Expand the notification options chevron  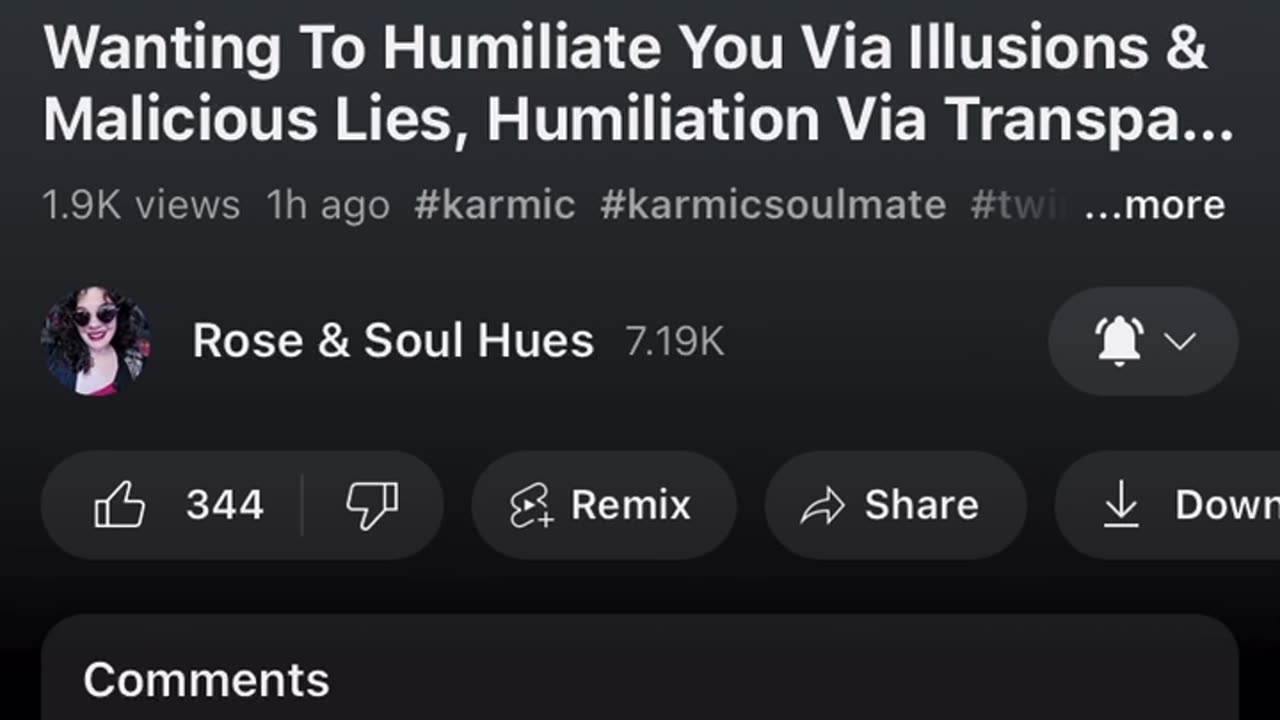click(x=1181, y=341)
